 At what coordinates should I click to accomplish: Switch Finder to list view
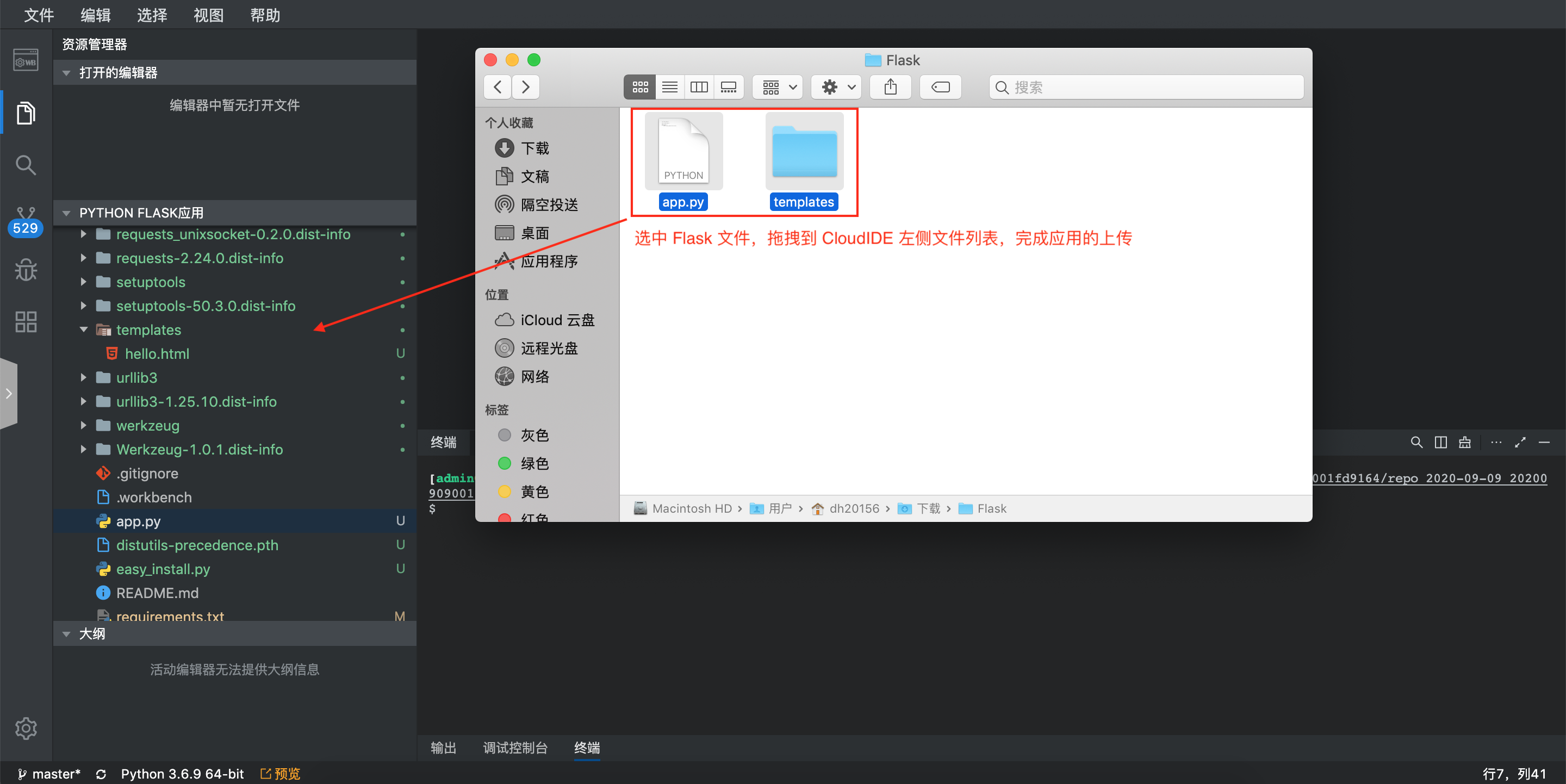(669, 88)
